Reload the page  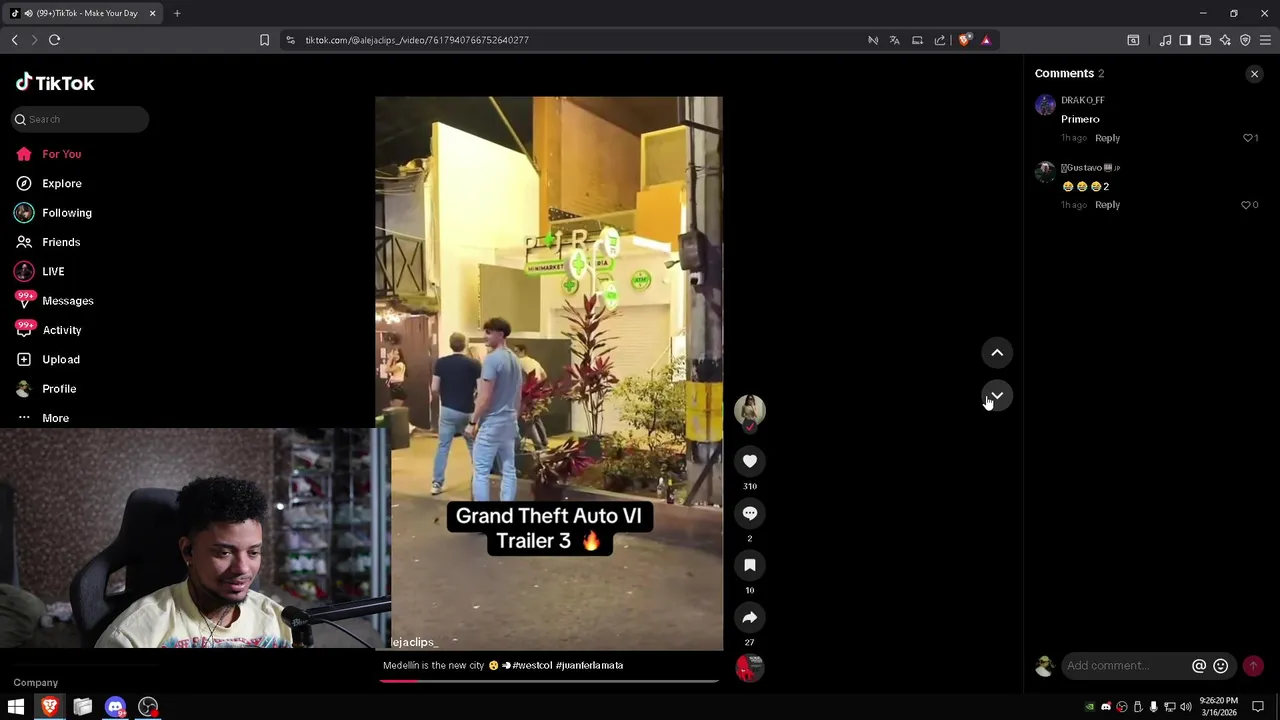54,40
